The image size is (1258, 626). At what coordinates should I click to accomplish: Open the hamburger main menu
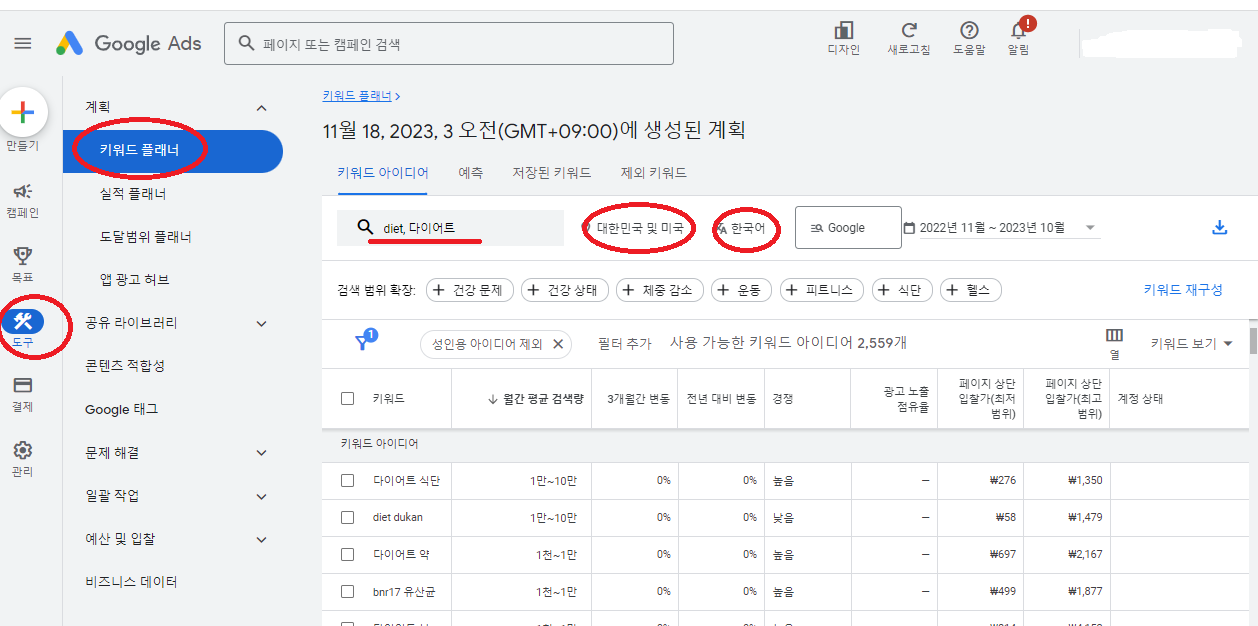point(23,43)
